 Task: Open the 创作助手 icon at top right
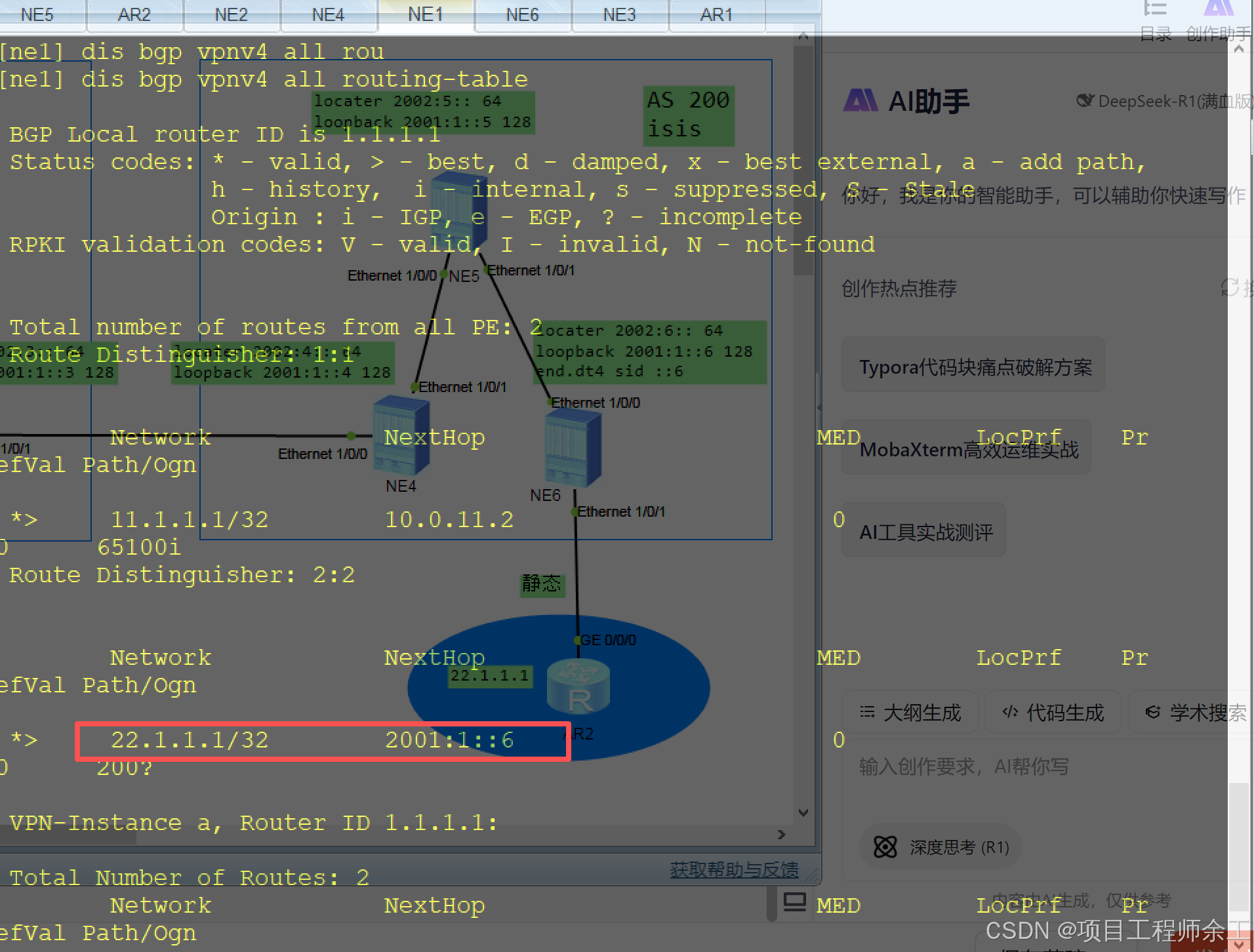pos(1219,8)
